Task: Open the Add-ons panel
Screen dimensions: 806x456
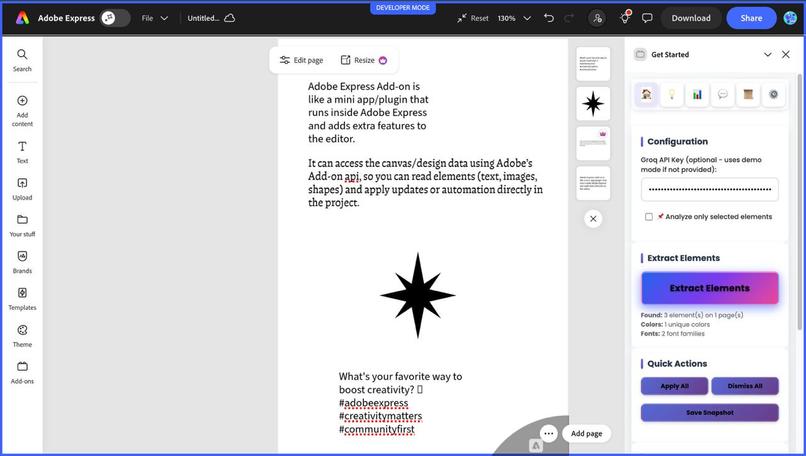Action: tap(22, 373)
